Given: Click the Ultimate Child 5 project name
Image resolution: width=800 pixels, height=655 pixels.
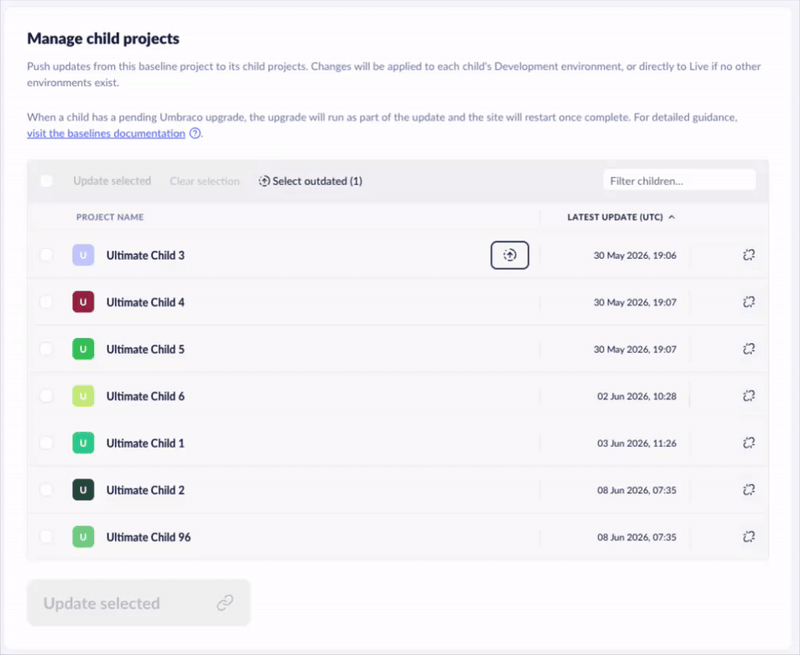Looking at the screenshot, I should 145,349.
